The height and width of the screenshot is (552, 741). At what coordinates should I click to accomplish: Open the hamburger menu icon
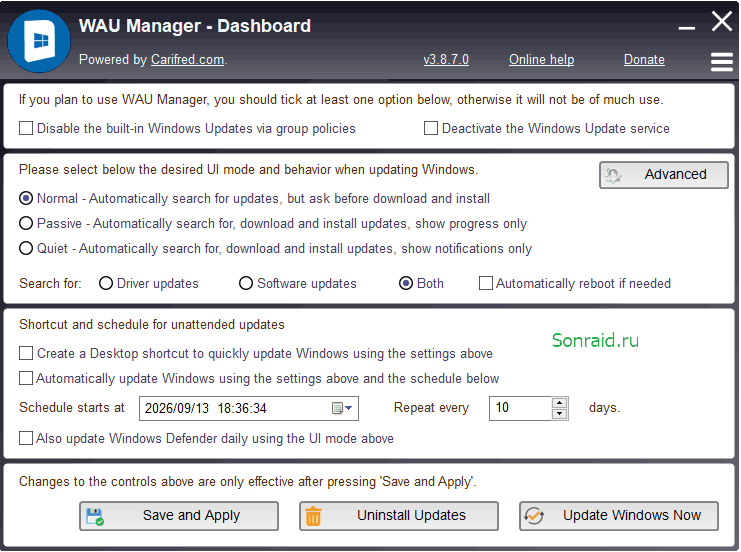point(722,62)
